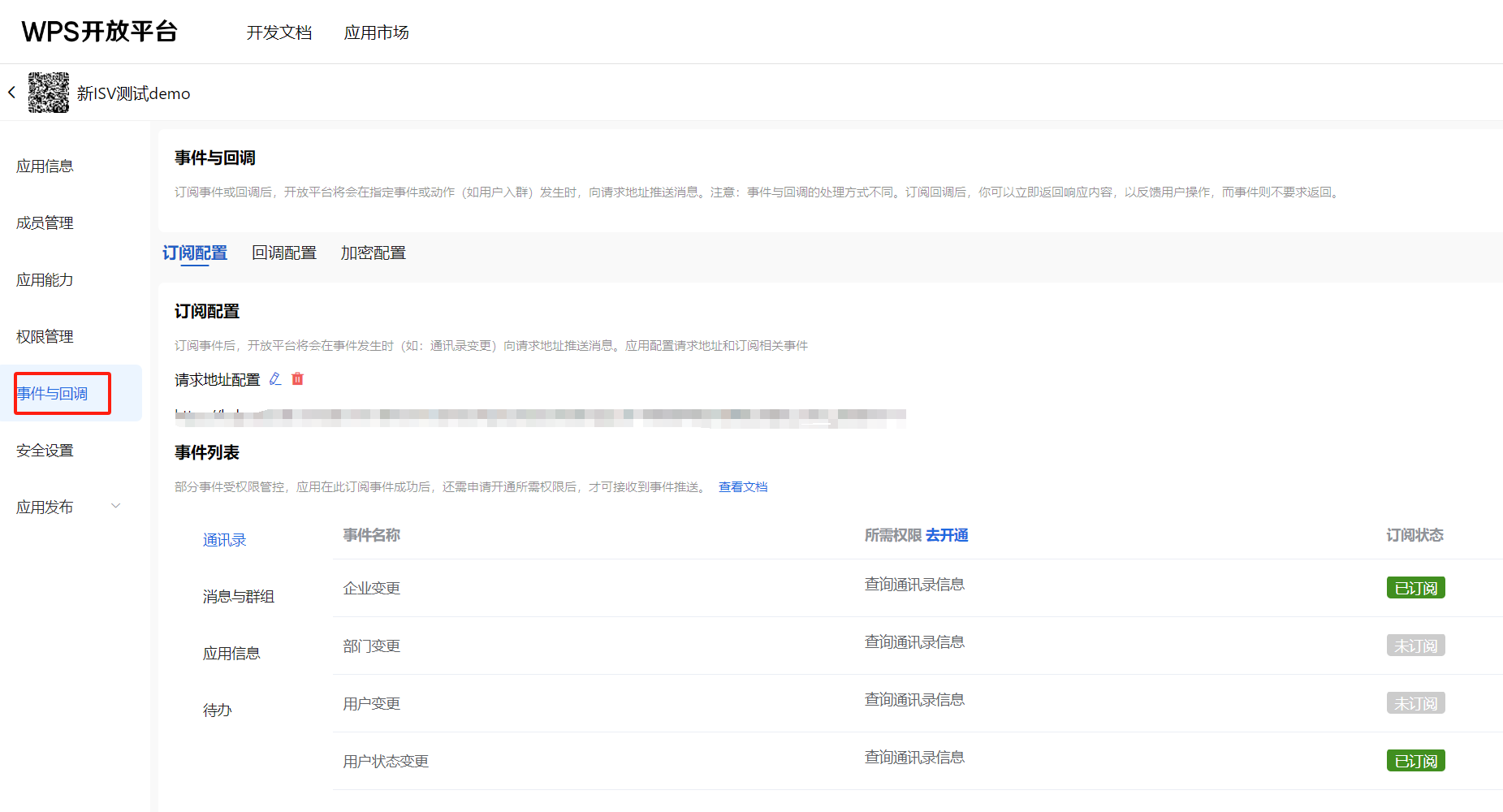The height and width of the screenshot is (812, 1503).
Task: Toggle 已订阅 status for 企业变更
Action: click(1415, 588)
